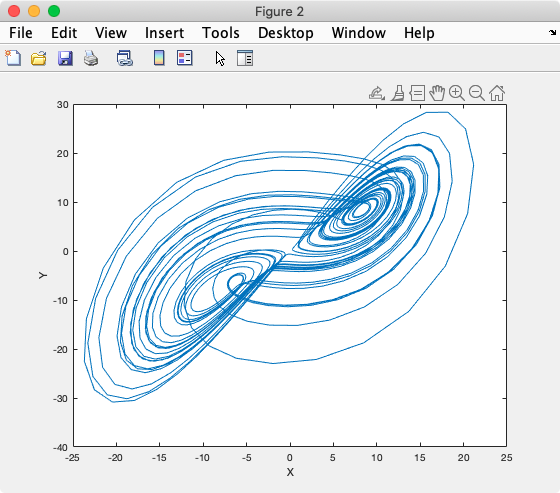The height and width of the screenshot is (493, 560).
Task: Click the x-axis tick label 25
Action: click(x=506, y=458)
